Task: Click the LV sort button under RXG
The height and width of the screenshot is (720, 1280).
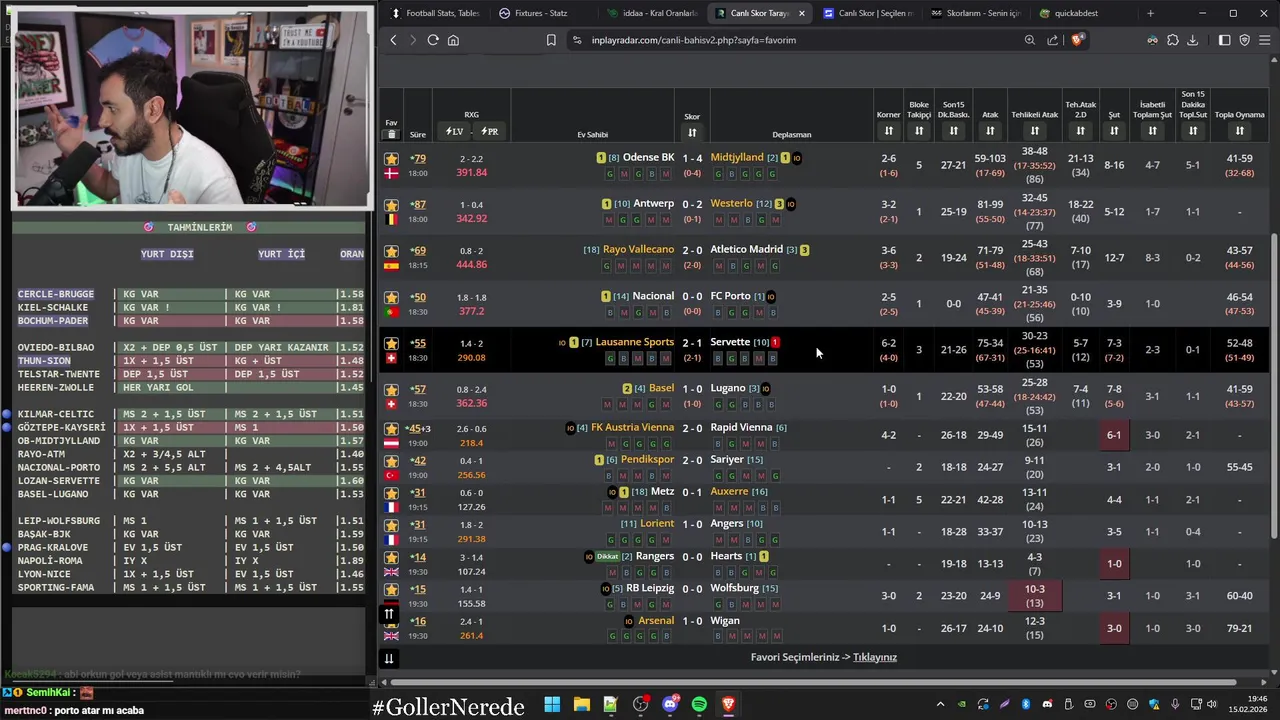Action: [454, 131]
